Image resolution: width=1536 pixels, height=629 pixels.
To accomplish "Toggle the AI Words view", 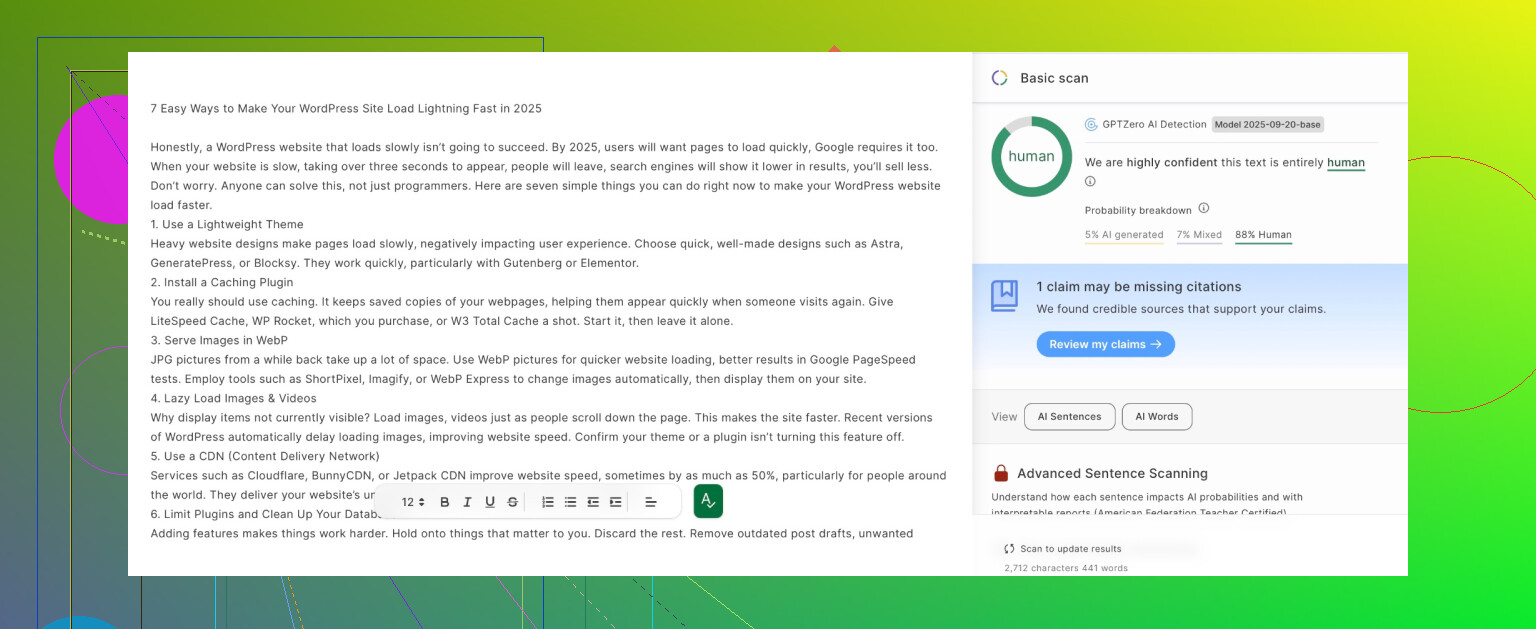I will tap(1156, 417).
